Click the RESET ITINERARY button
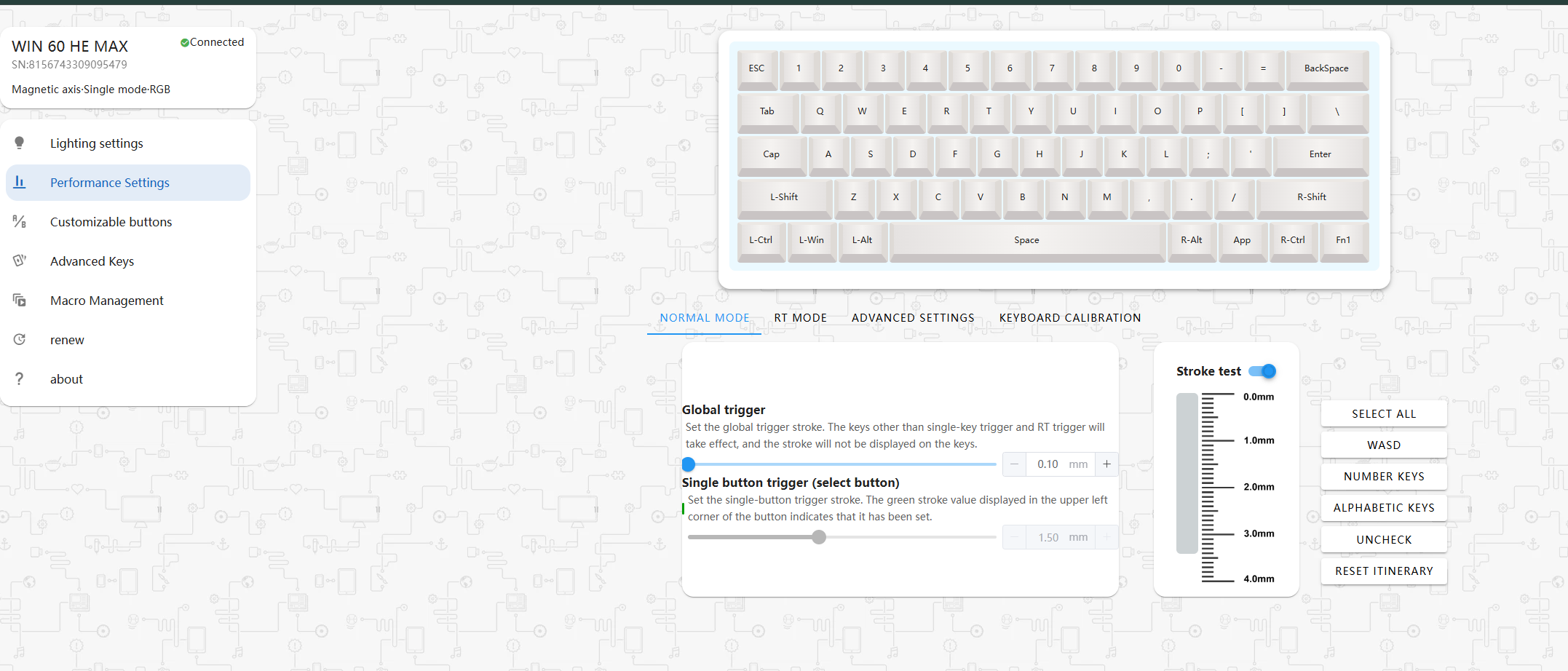Image resolution: width=1568 pixels, height=671 pixels. [x=1383, y=571]
